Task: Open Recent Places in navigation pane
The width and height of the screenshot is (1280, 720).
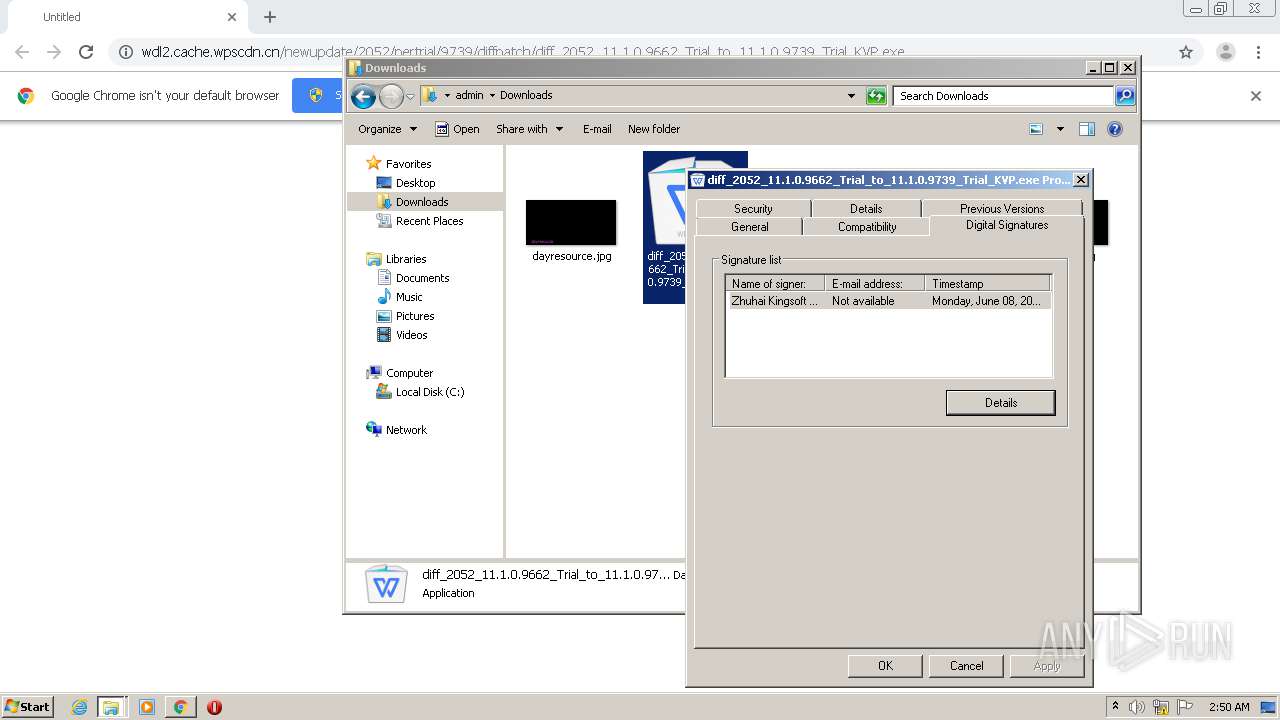Action: point(429,221)
